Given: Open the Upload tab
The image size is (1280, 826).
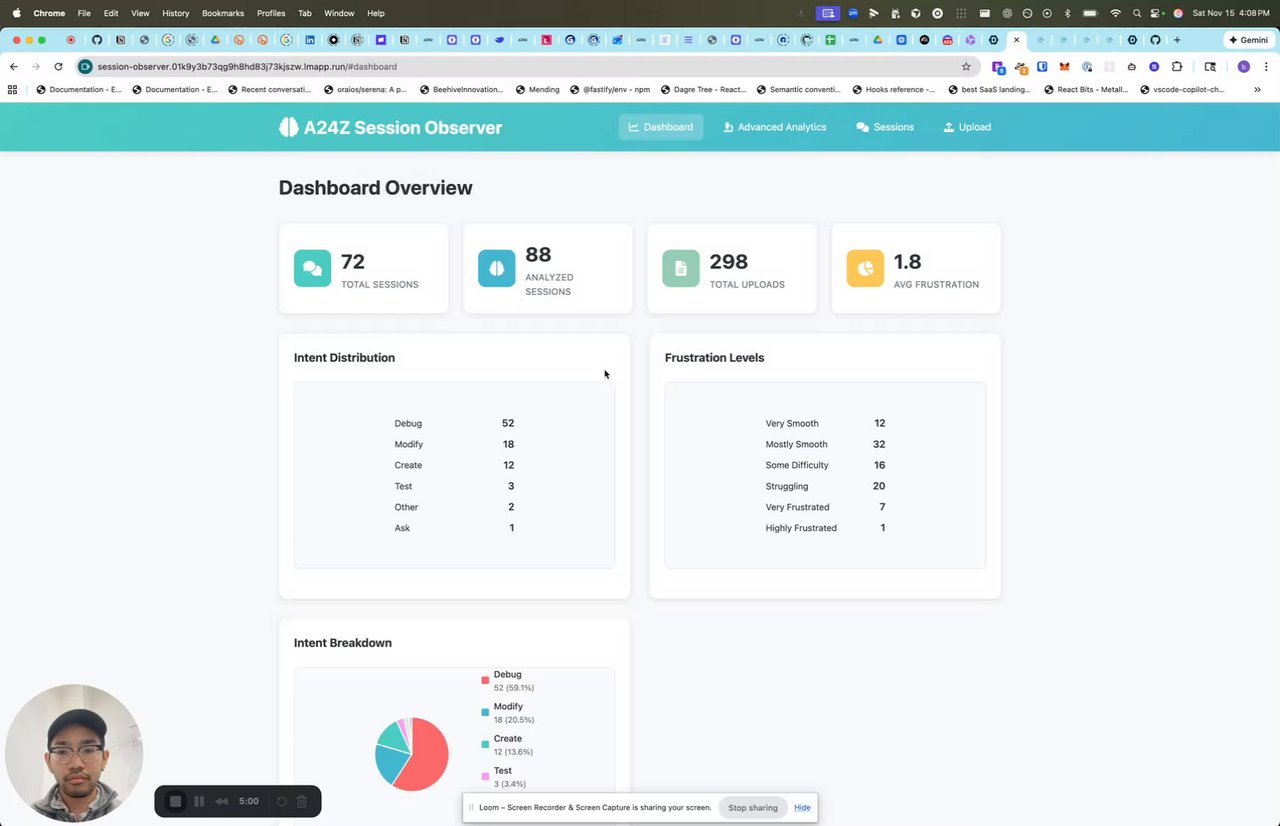Looking at the screenshot, I should point(967,127).
